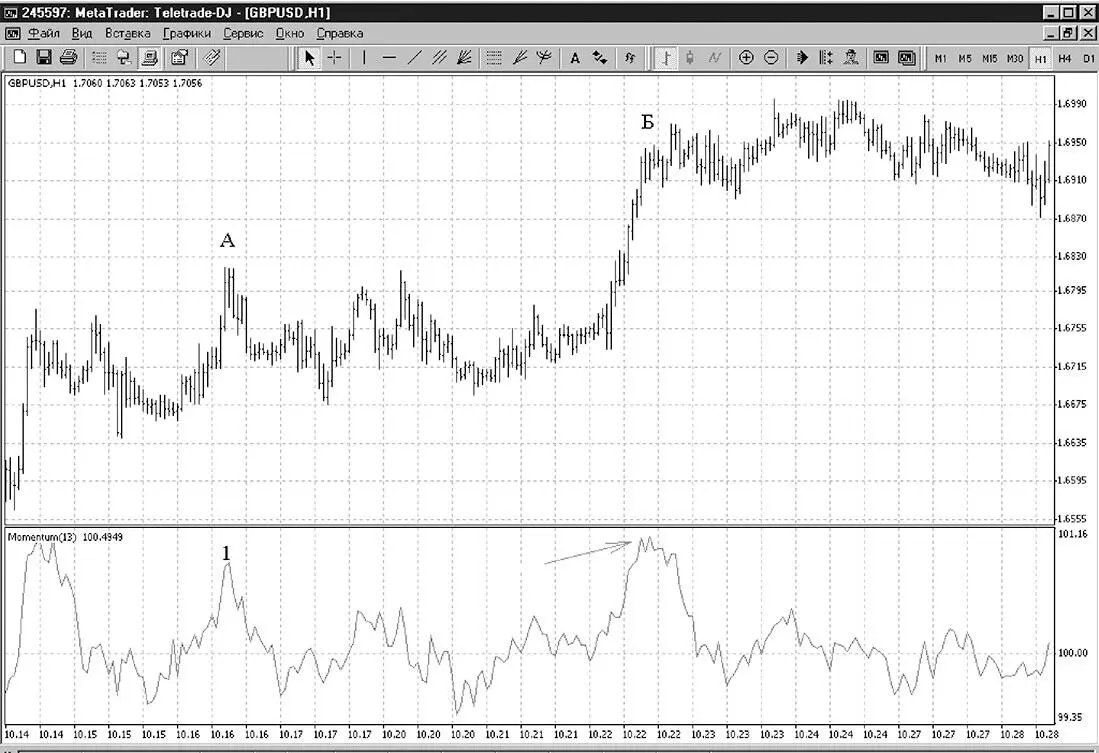Toggle line chart display mode
The height and width of the screenshot is (753, 1099).
click(x=714, y=57)
